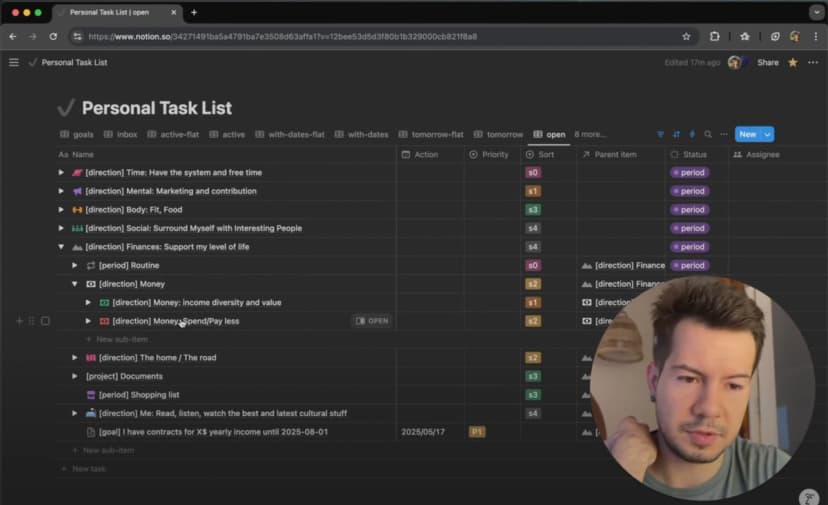Click the sort arrows icon in the toolbar
The height and width of the screenshot is (505, 828).
pos(676,134)
